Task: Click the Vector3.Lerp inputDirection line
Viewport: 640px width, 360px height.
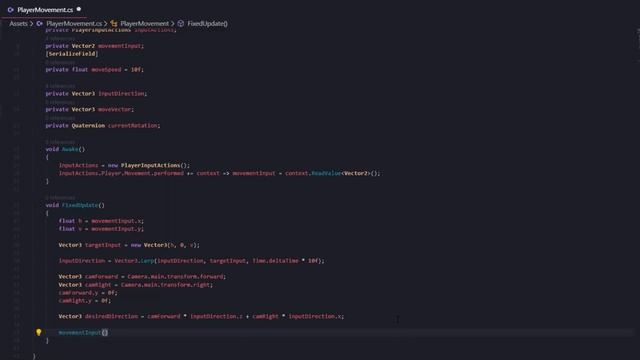Action: coord(192,260)
